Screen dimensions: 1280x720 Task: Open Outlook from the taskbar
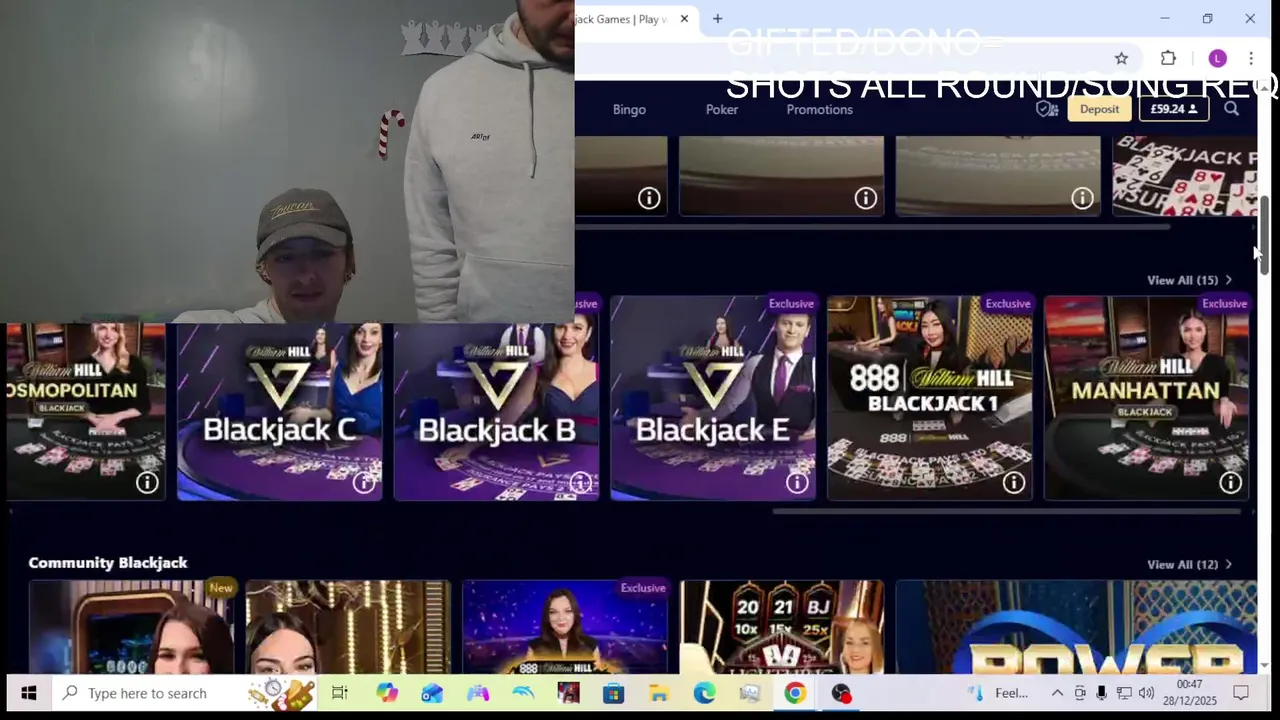click(432, 693)
